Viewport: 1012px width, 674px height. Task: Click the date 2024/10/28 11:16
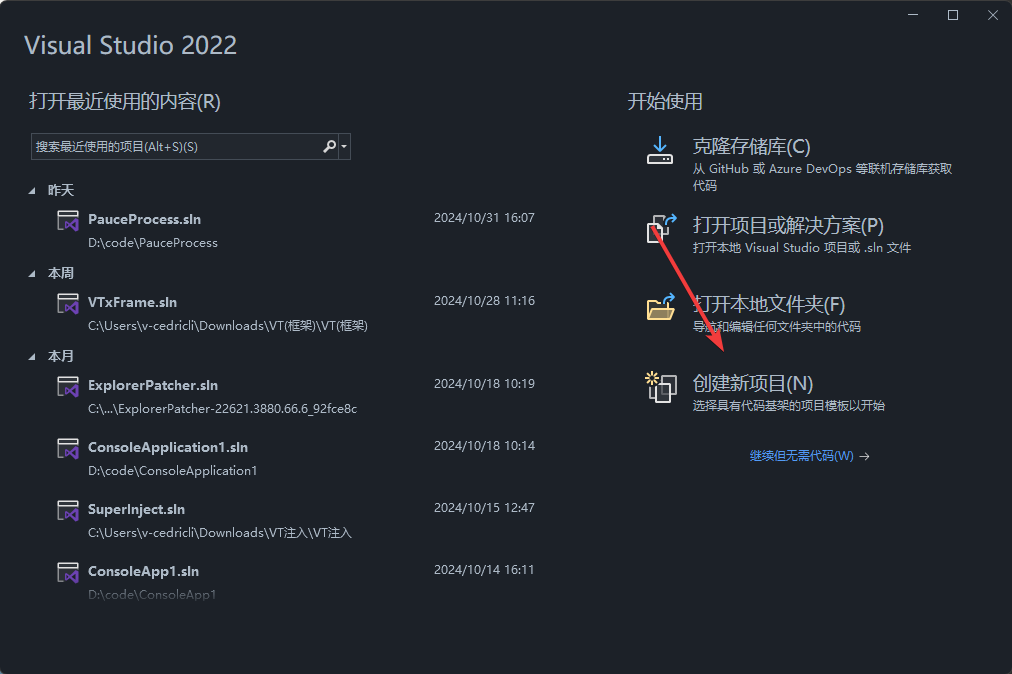click(x=484, y=301)
